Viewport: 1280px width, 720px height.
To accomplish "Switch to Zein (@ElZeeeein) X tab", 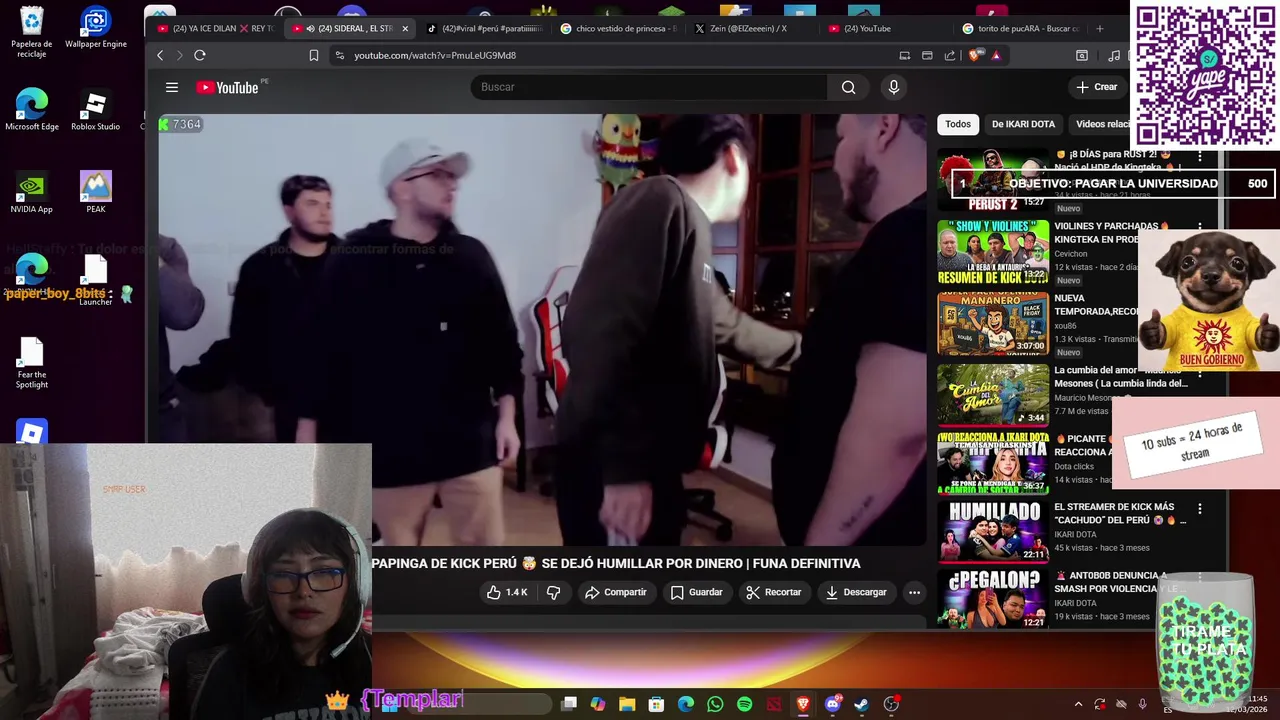I will click(x=752, y=28).
